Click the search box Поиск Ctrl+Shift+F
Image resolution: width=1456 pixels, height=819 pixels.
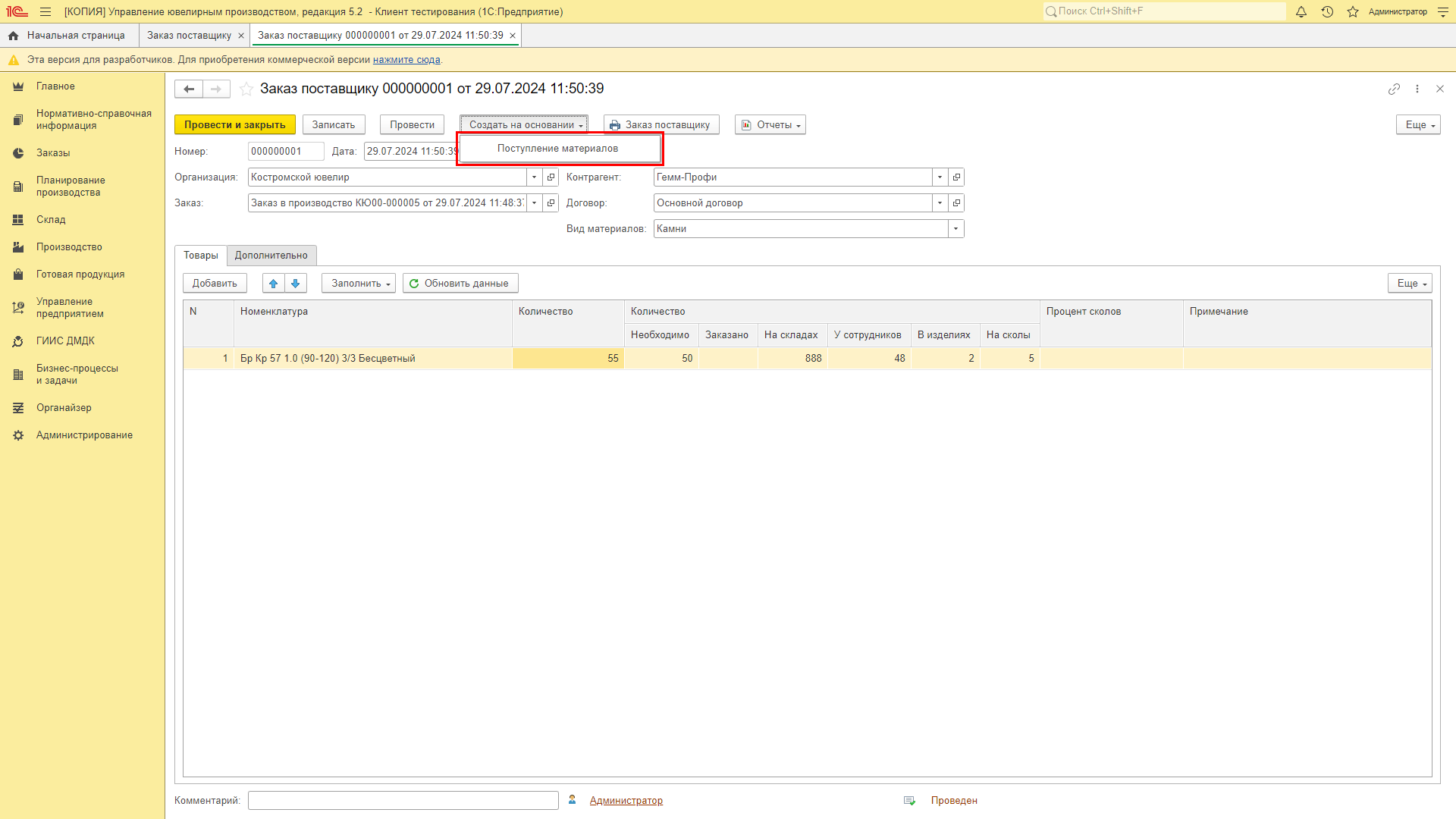click(x=1164, y=11)
